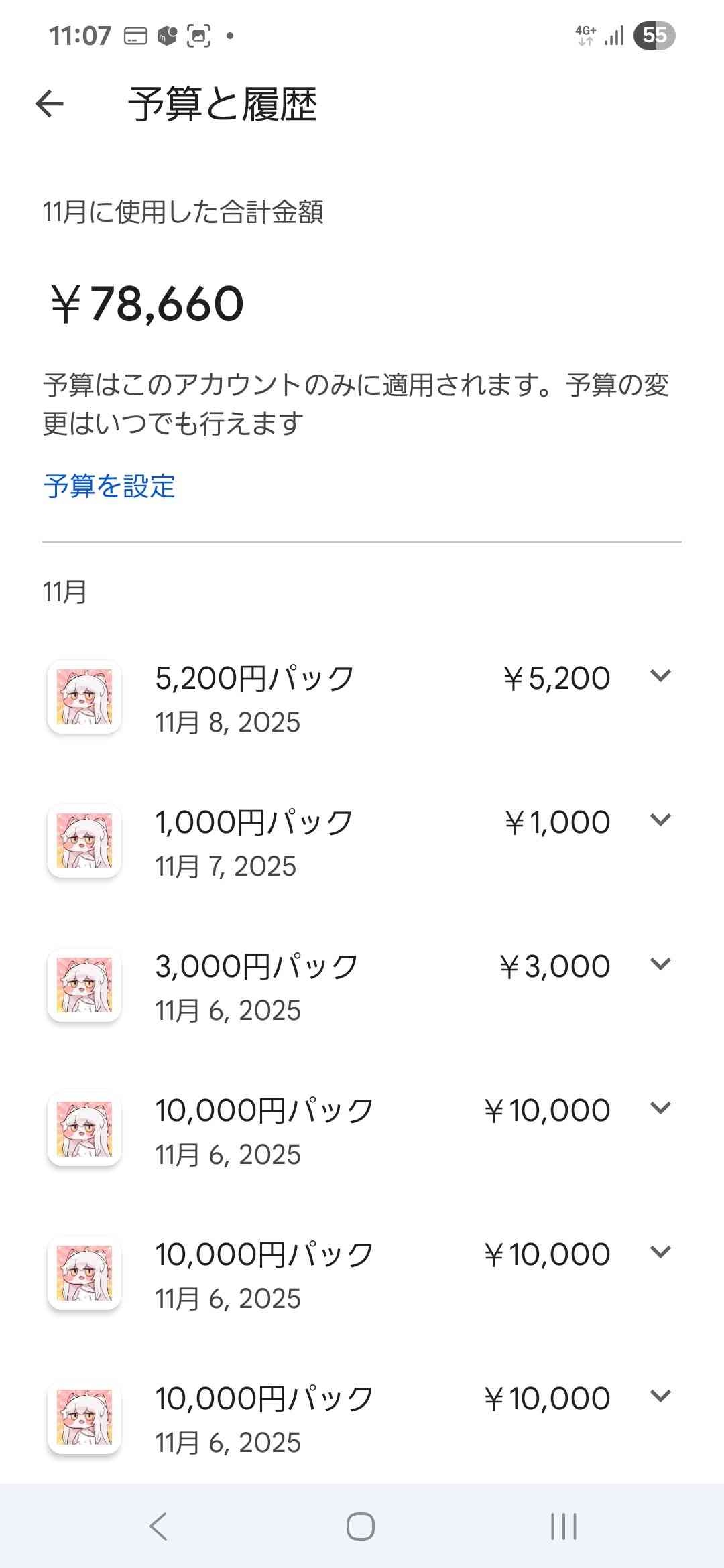This screenshot has height=1568, width=724.
Task: Select the 5,200円パック entry from 11月 8
Action: (x=255, y=697)
